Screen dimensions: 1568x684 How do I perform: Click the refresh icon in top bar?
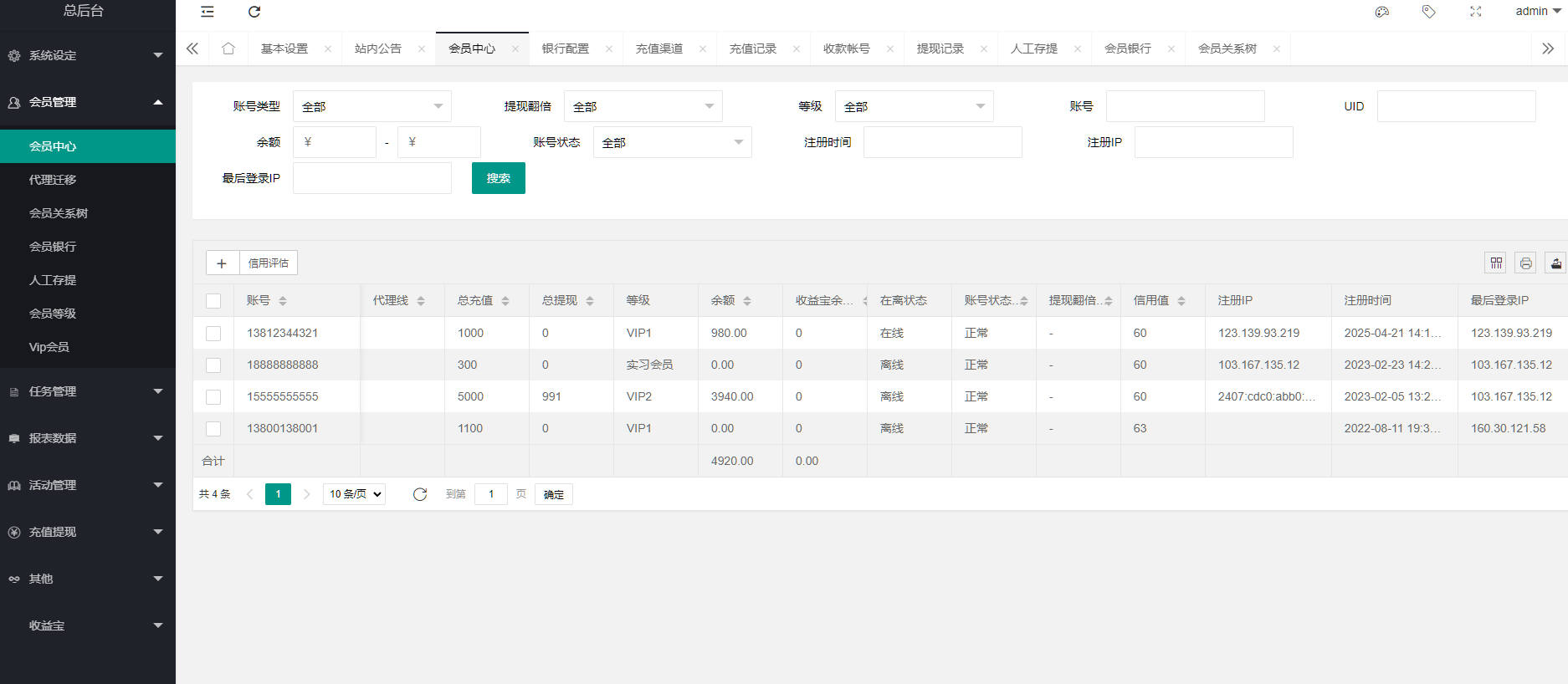tap(254, 12)
